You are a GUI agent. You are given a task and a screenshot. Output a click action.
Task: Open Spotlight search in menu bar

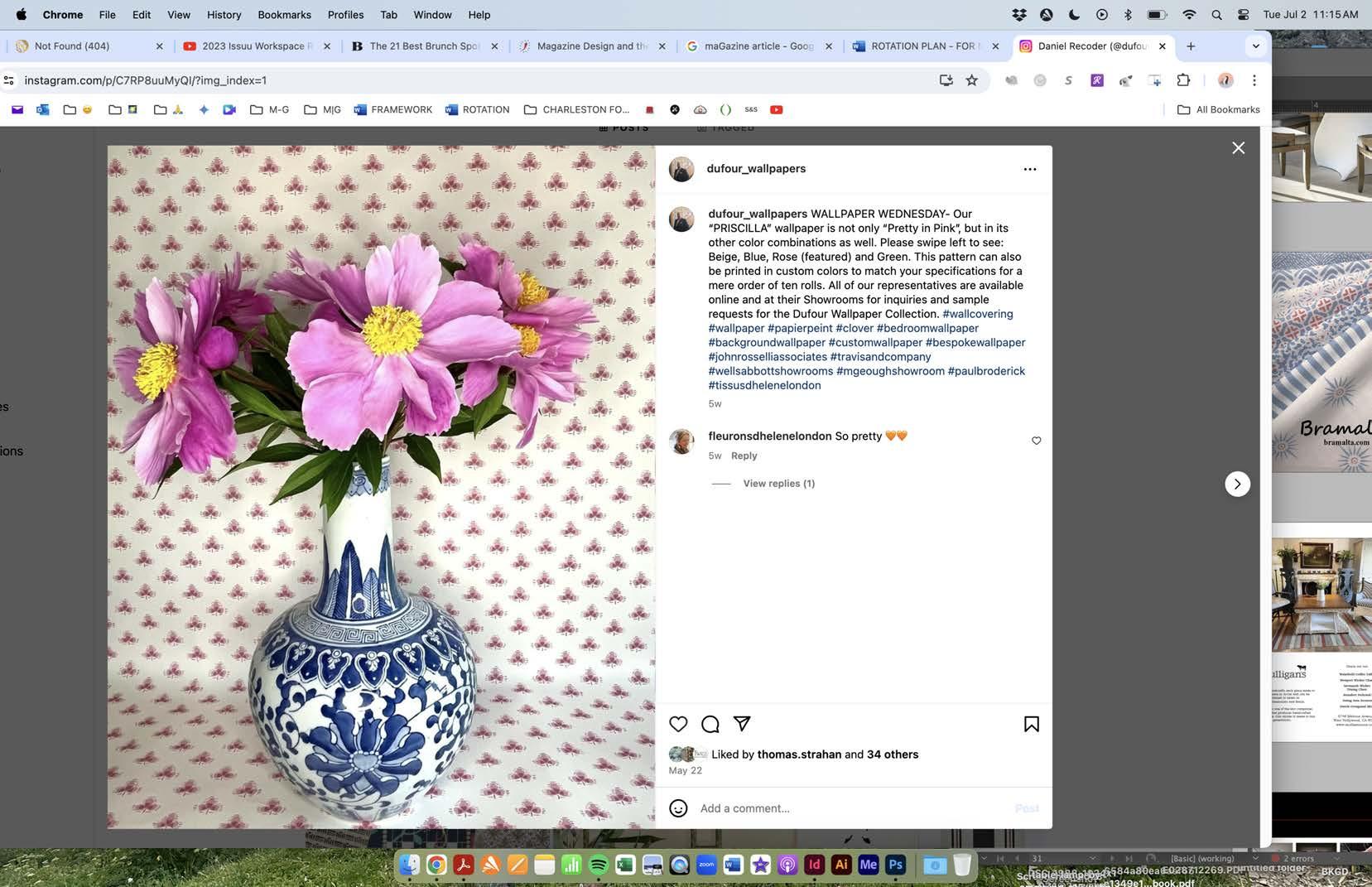tap(1216, 15)
